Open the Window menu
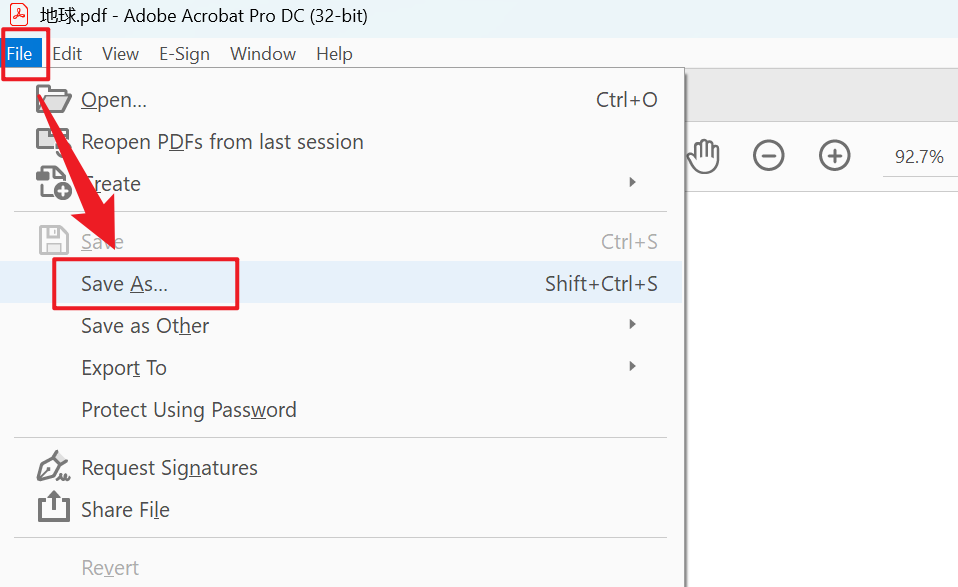Screen dimensions: 958x587 tap(263, 54)
